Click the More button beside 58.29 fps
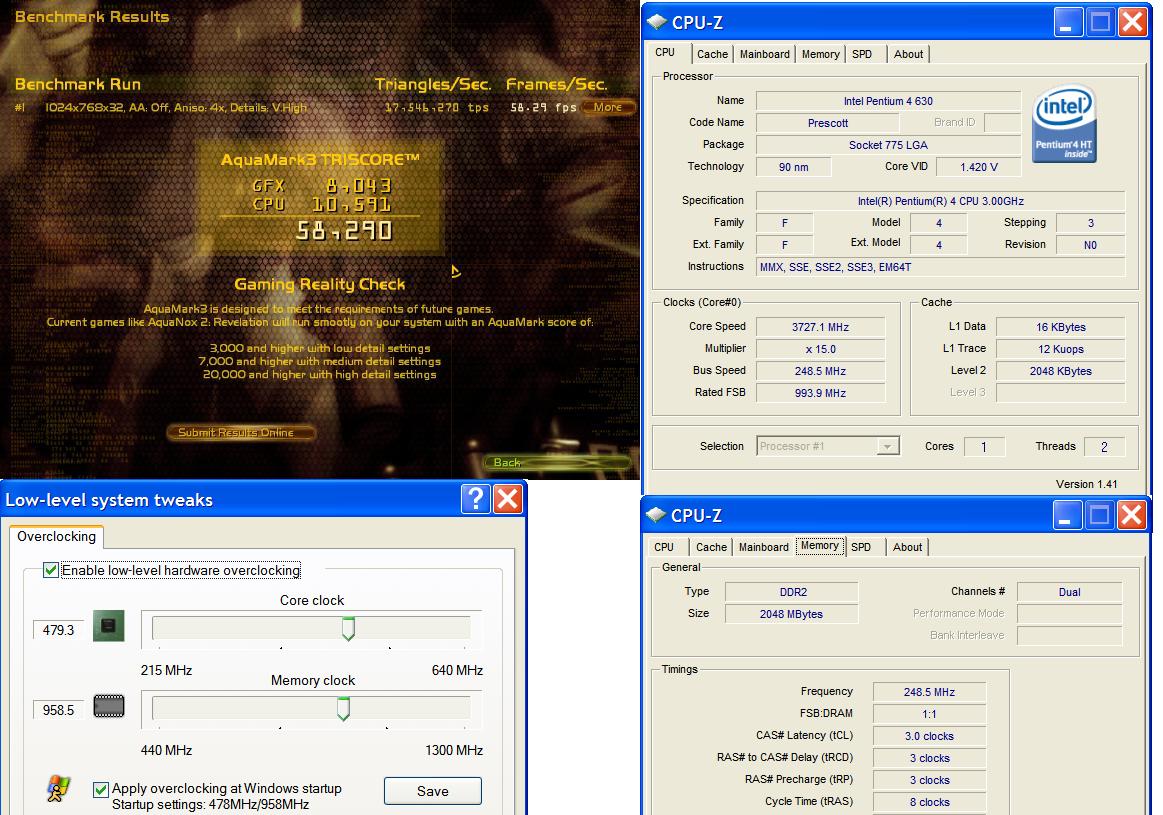This screenshot has width=1163, height=815. point(607,107)
